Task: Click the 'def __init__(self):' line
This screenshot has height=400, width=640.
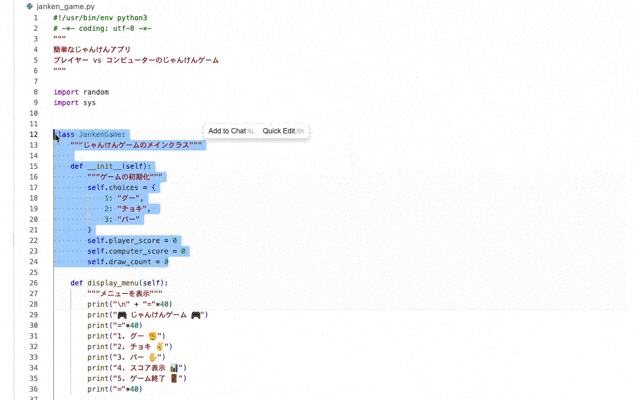Action: pos(111,166)
